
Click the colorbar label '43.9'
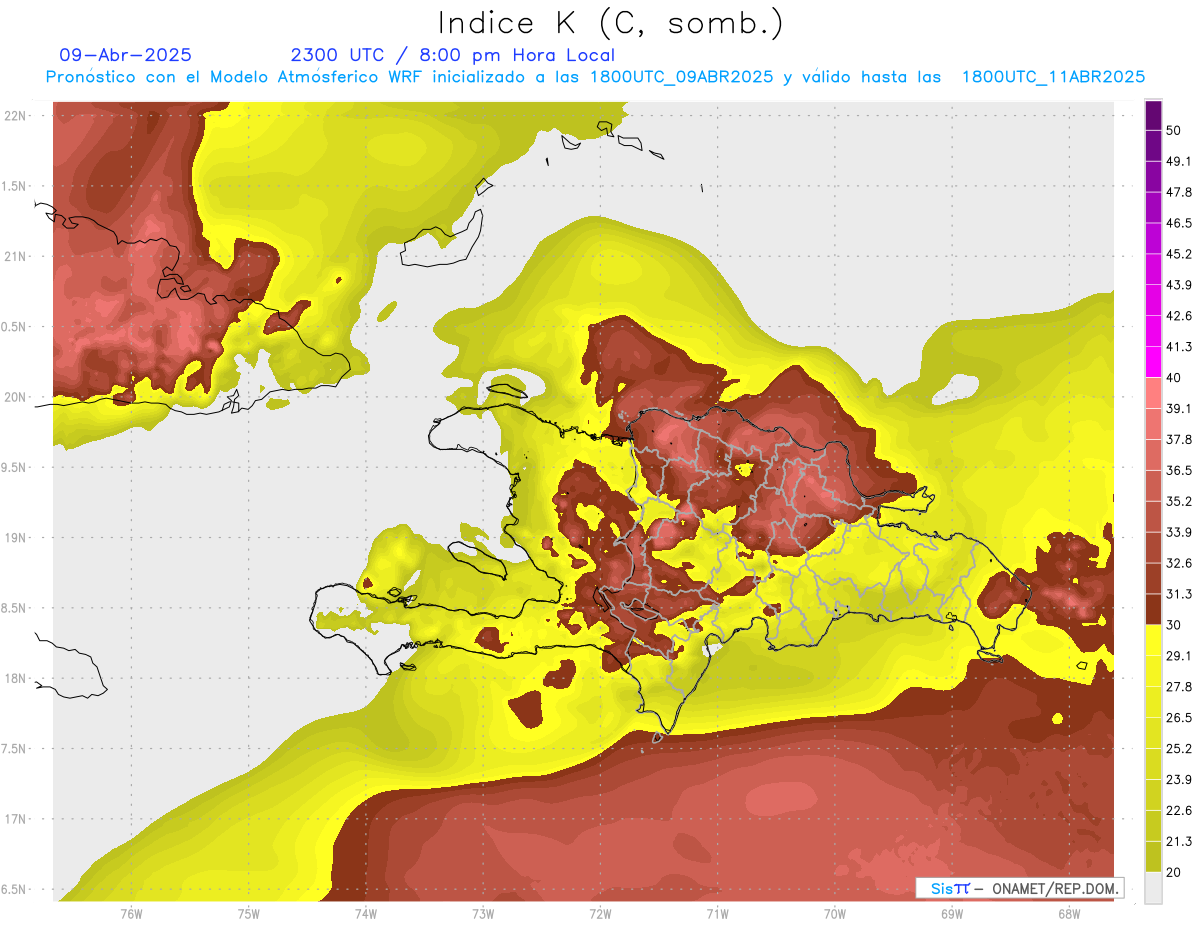pos(1179,286)
